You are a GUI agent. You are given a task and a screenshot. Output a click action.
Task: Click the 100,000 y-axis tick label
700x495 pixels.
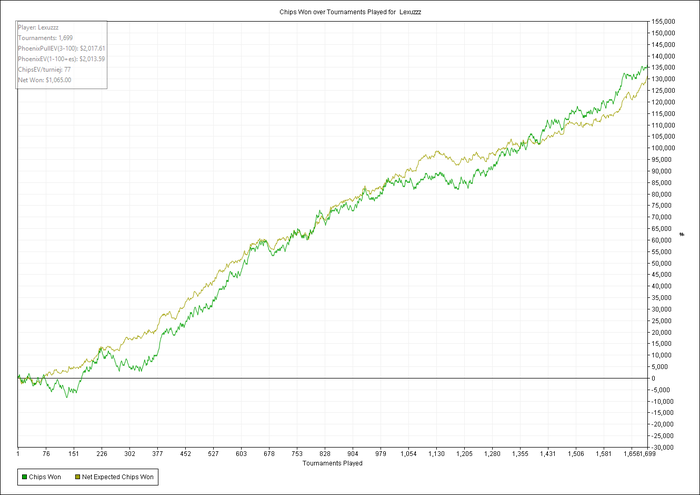pyautogui.click(x=663, y=148)
